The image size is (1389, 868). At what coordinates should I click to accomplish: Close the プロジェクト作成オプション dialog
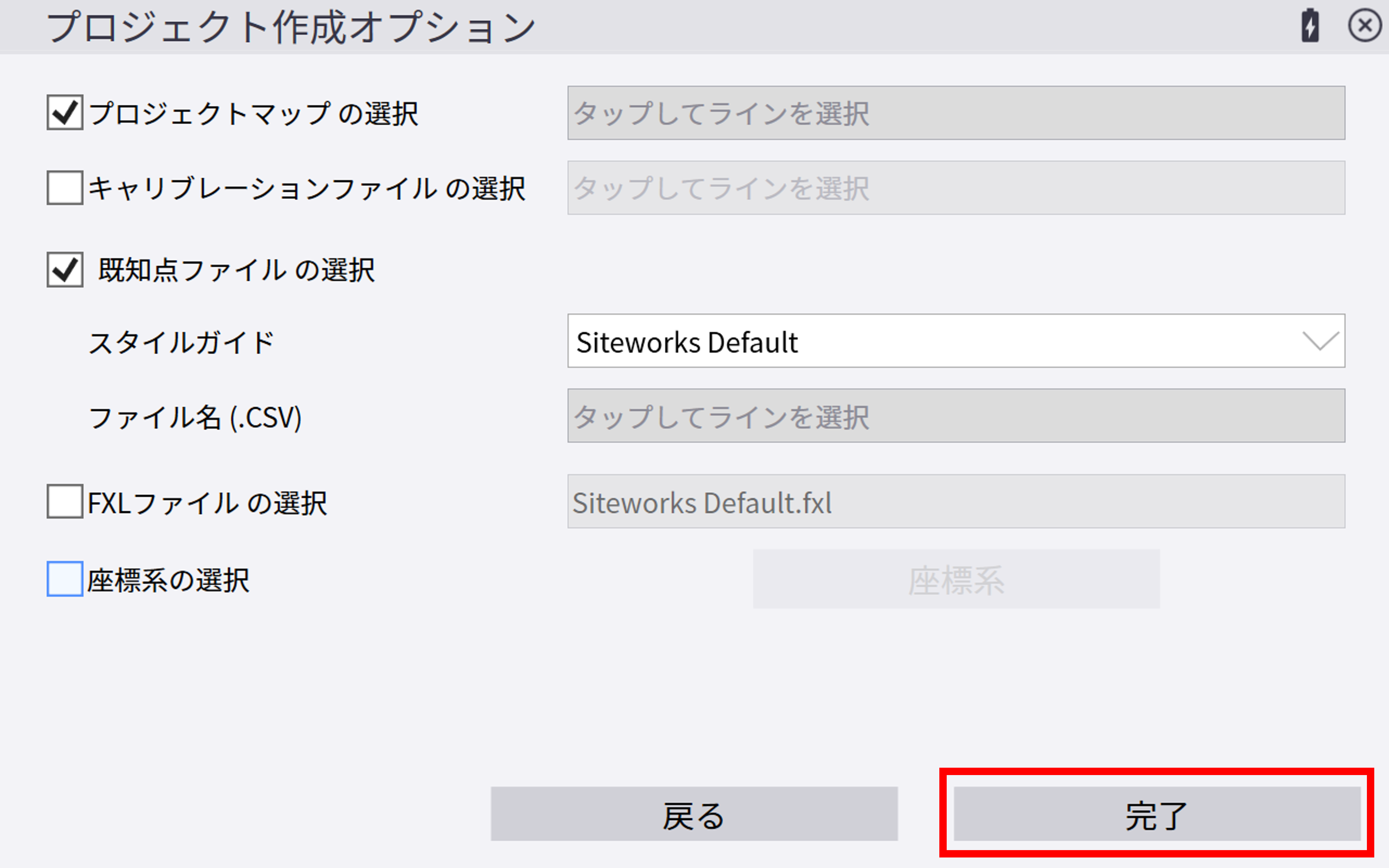click(x=1364, y=26)
